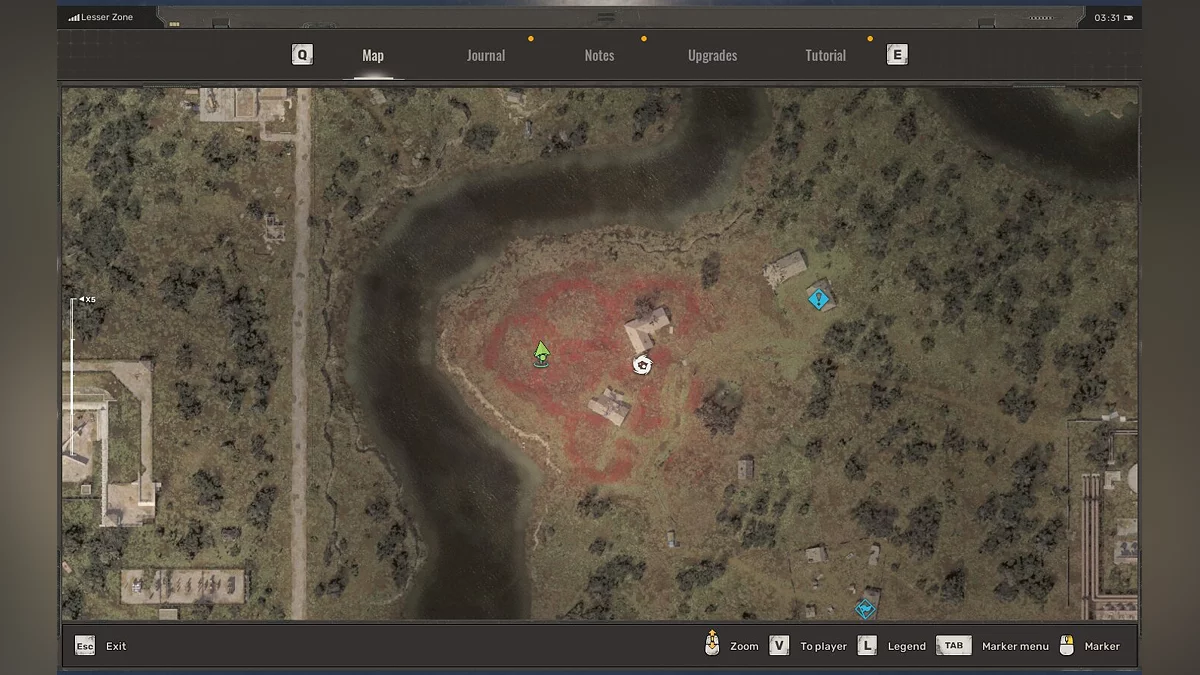This screenshot has width=1200, height=675.
Task: Open the map Legend
Action: (907, 646)
